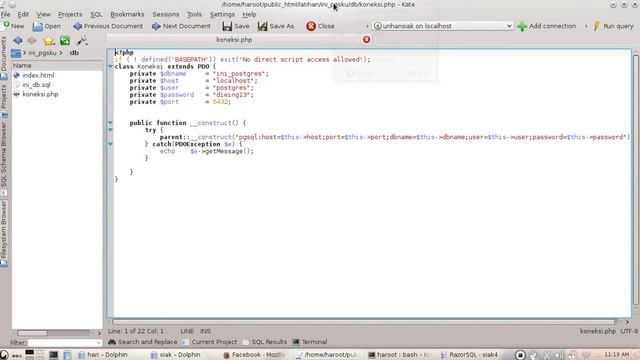This screenshot has height=360, width=640.
Task: Switch to Facebook Mozilla taskbar window
Action: pyautogui.click(x=254, y=355)
